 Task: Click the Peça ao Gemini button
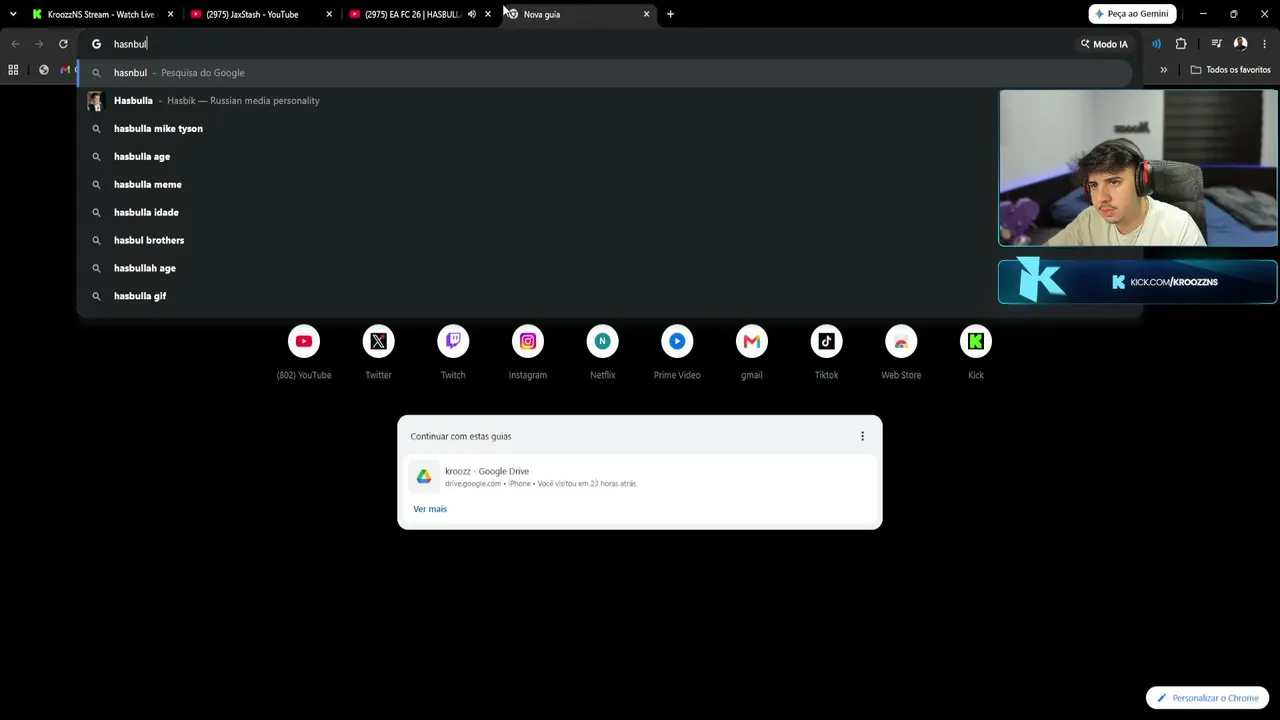[x=1133, y=14]
